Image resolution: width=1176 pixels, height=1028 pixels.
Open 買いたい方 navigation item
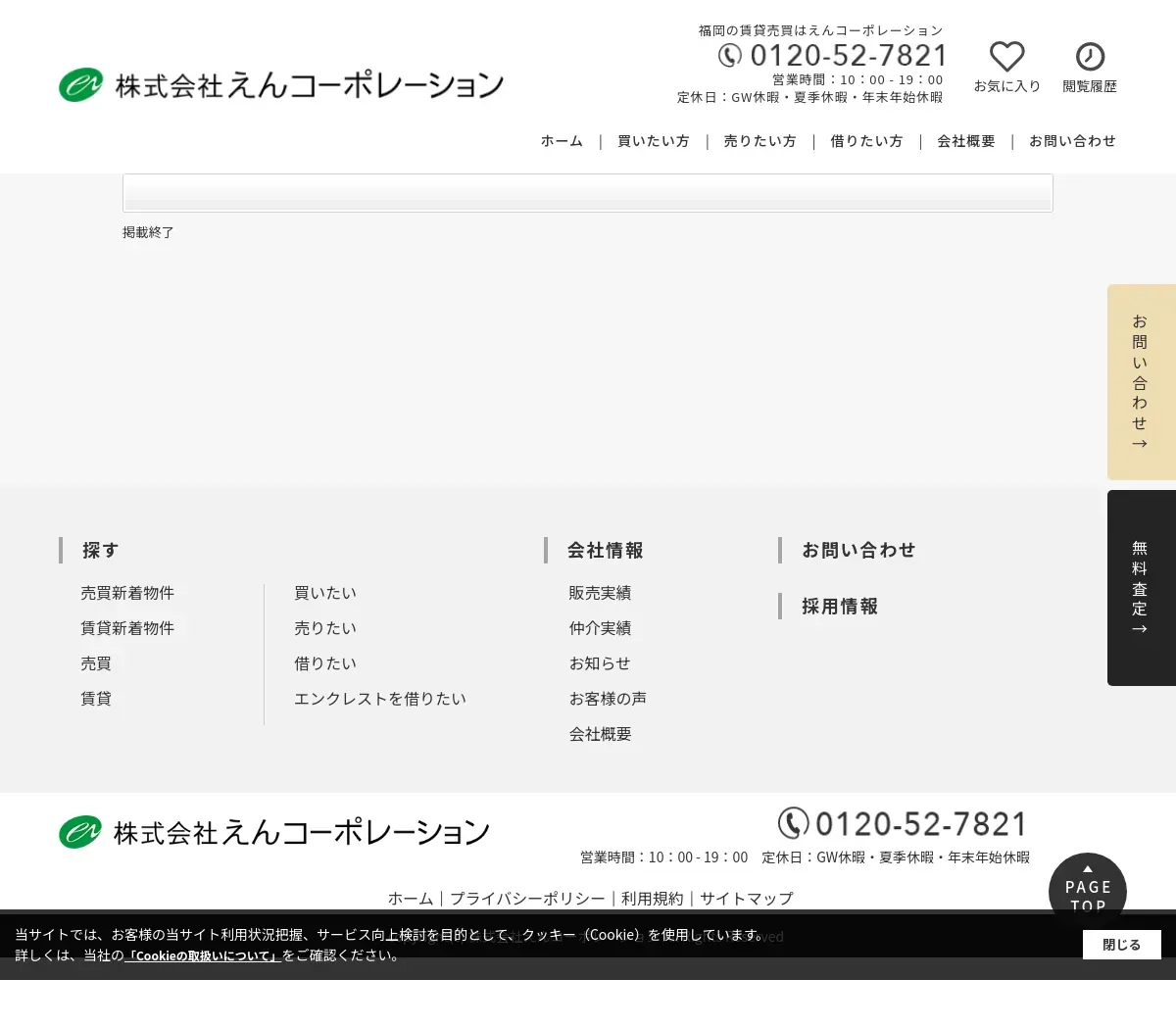tap(654, 141)
